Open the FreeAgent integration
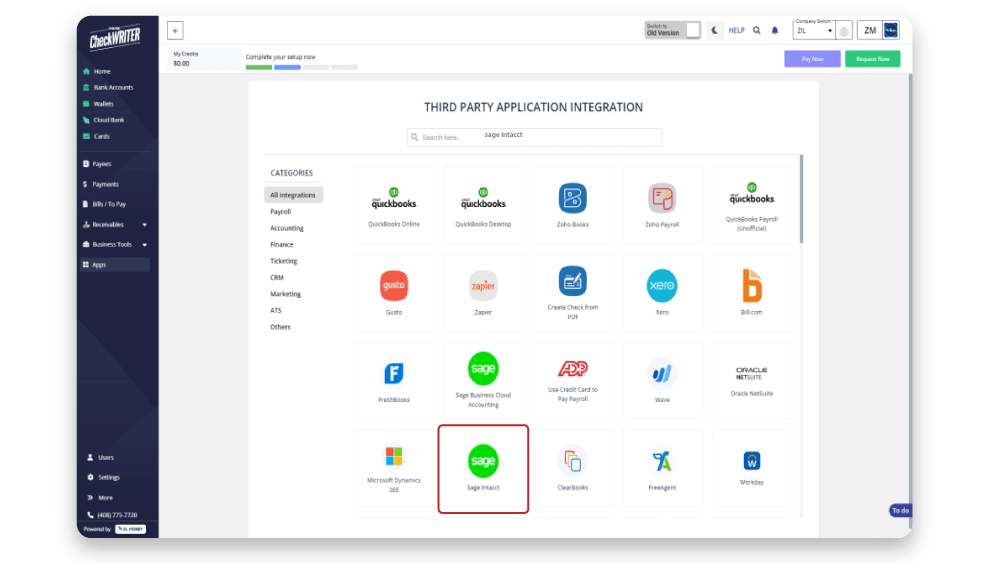 tap(662, 469)
